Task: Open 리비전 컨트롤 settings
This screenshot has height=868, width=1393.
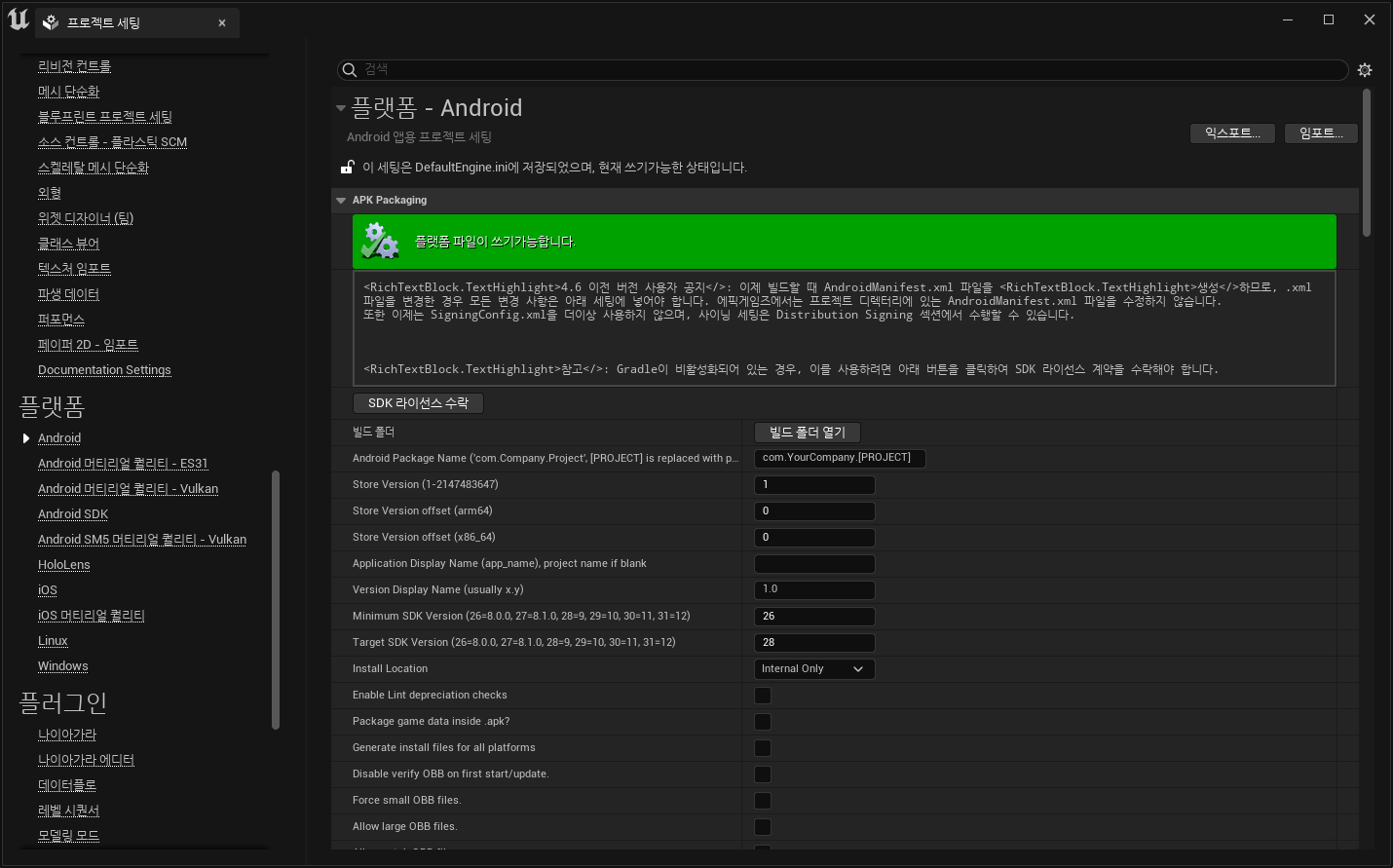Action: click(74, 66)
